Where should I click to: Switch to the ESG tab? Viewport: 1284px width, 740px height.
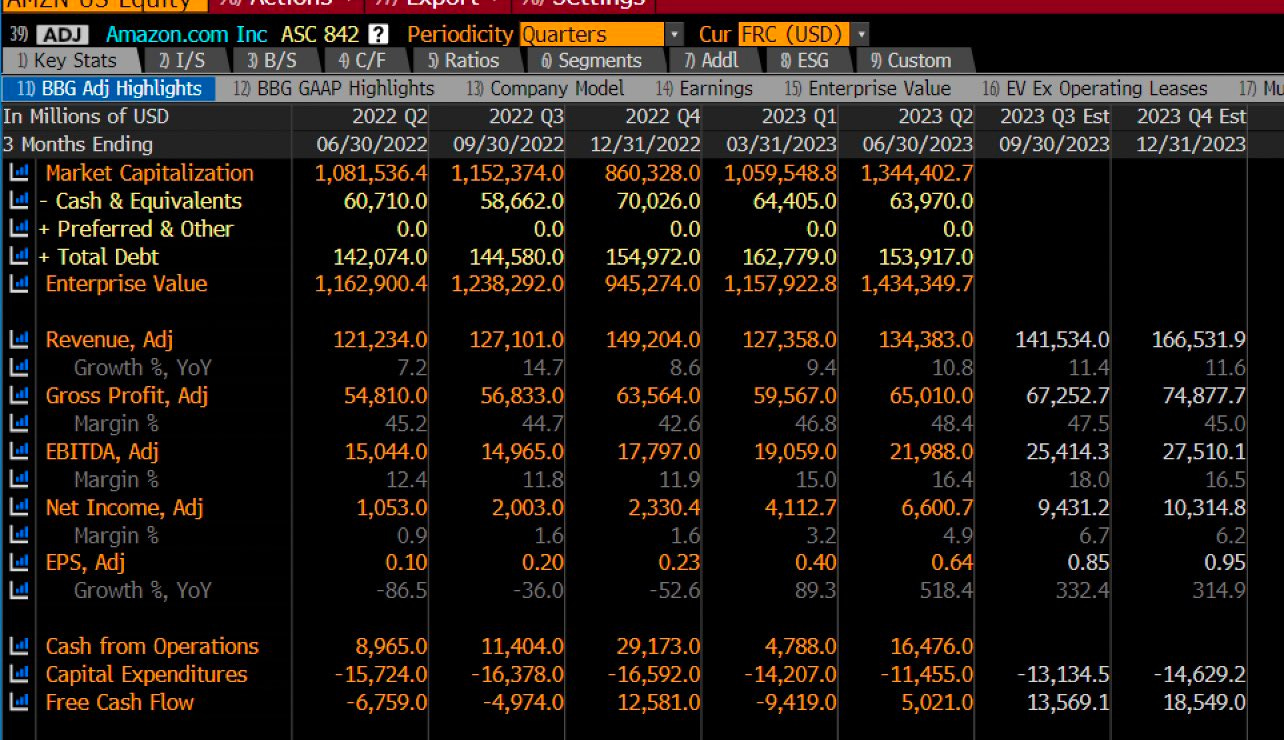coord(806,61)
